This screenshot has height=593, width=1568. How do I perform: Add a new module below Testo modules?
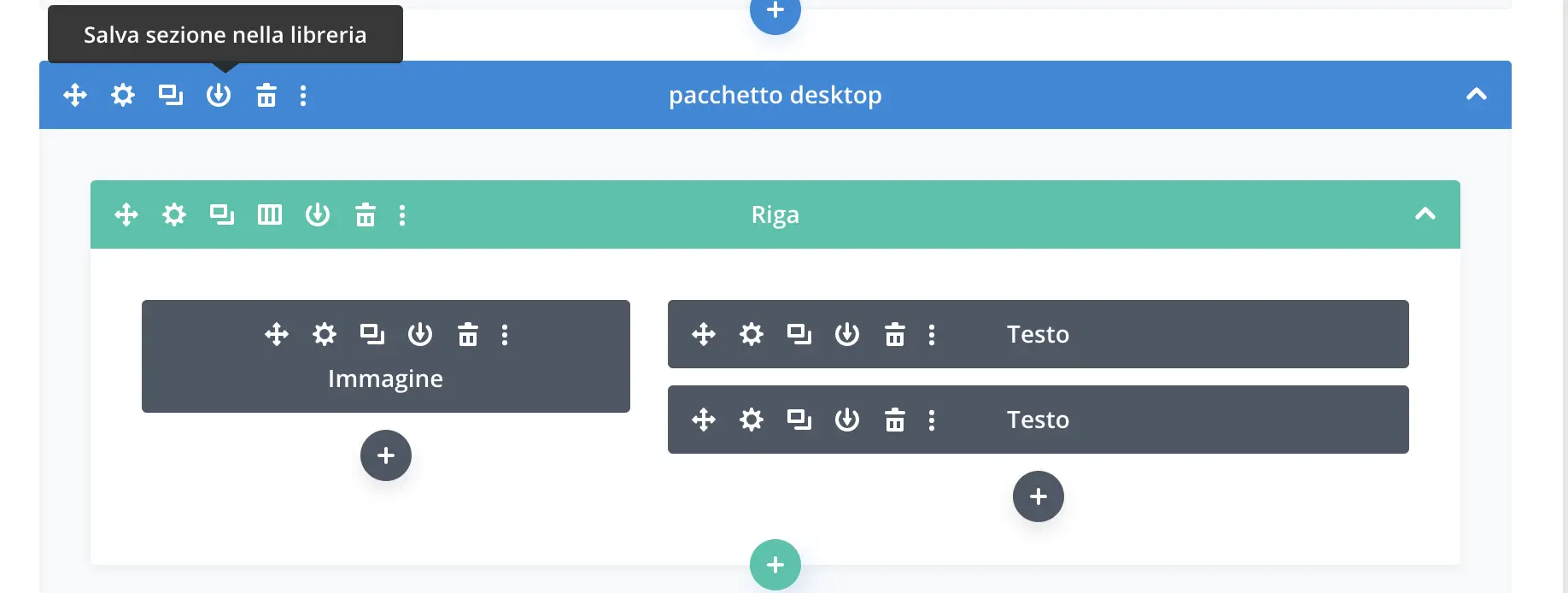tap(1039, 496)
